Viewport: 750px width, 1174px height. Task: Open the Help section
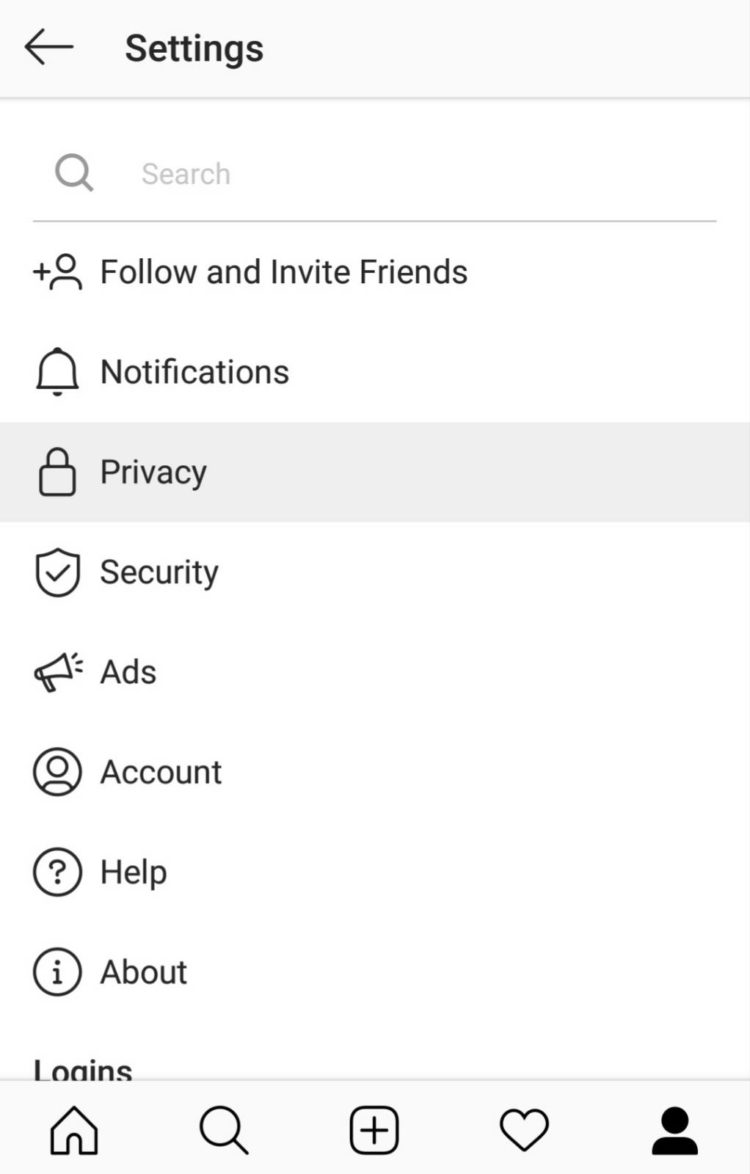coord(133,872)
